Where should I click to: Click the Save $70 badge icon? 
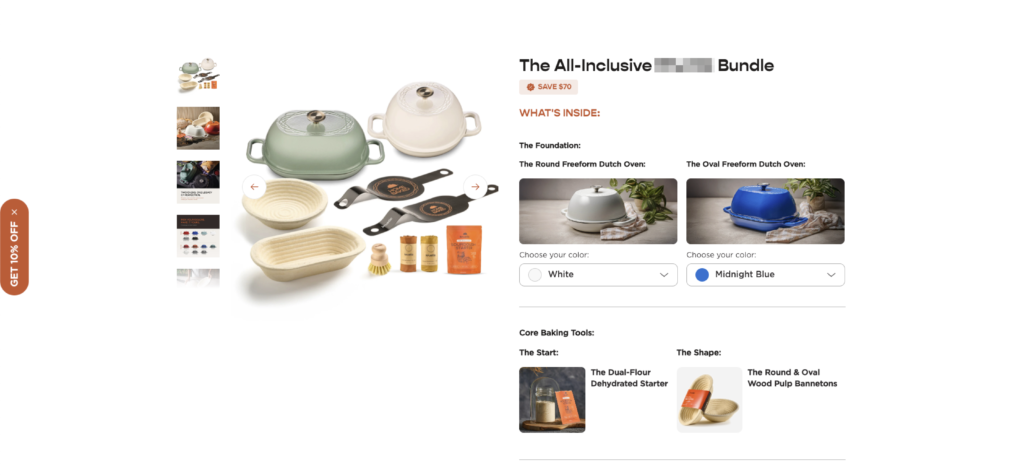530,87
